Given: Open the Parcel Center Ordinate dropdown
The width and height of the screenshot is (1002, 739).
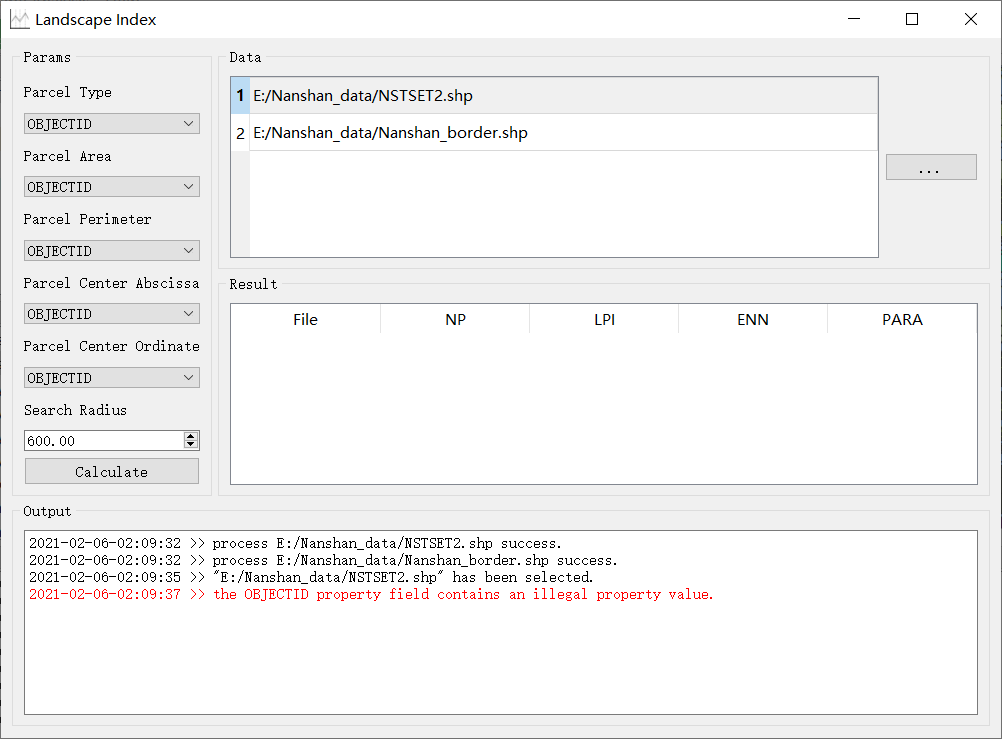Looking at the screenshot, I should [x=111, y=378].
